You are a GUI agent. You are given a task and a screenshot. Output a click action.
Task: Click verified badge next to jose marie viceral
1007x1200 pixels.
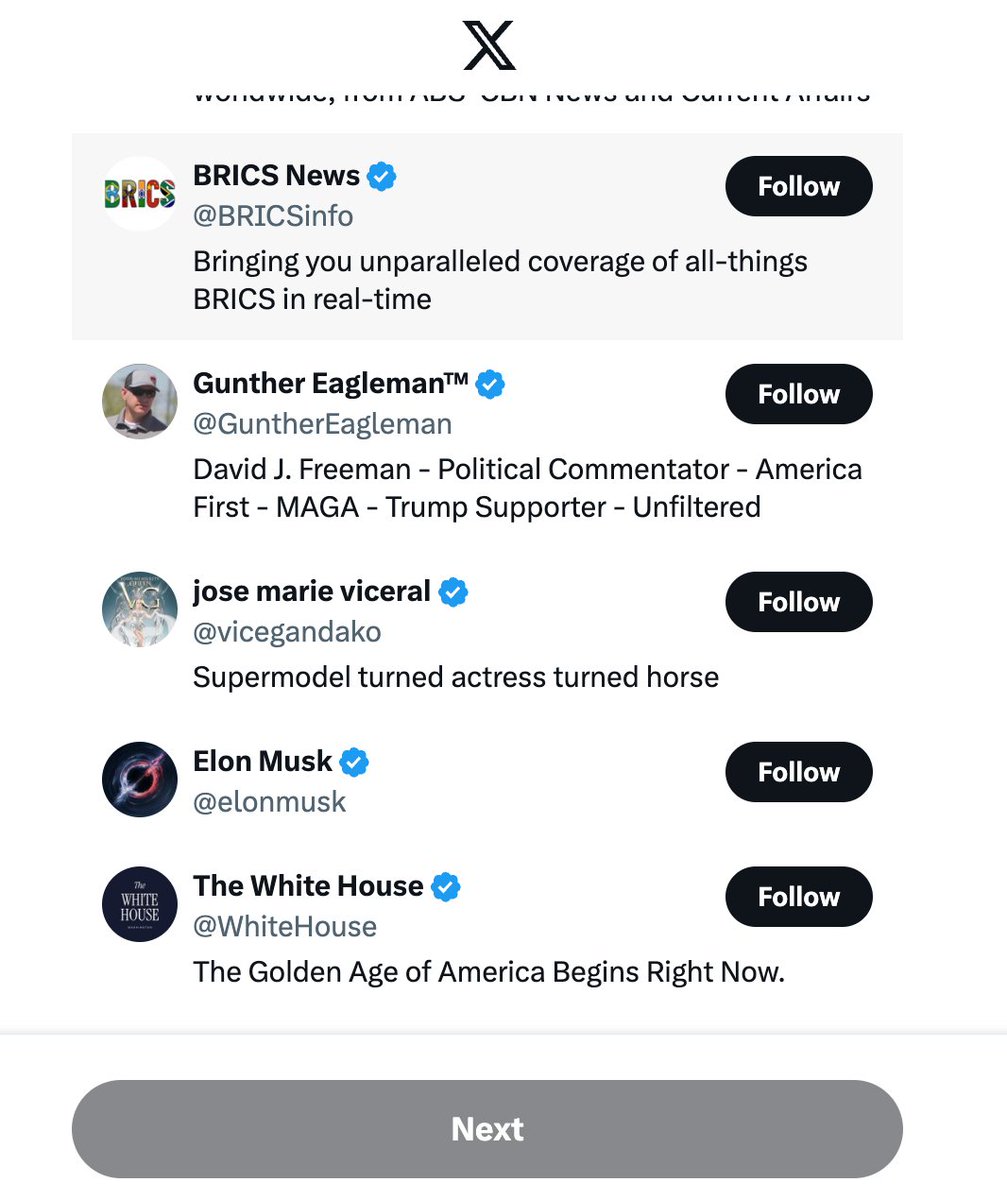(453, 592)
